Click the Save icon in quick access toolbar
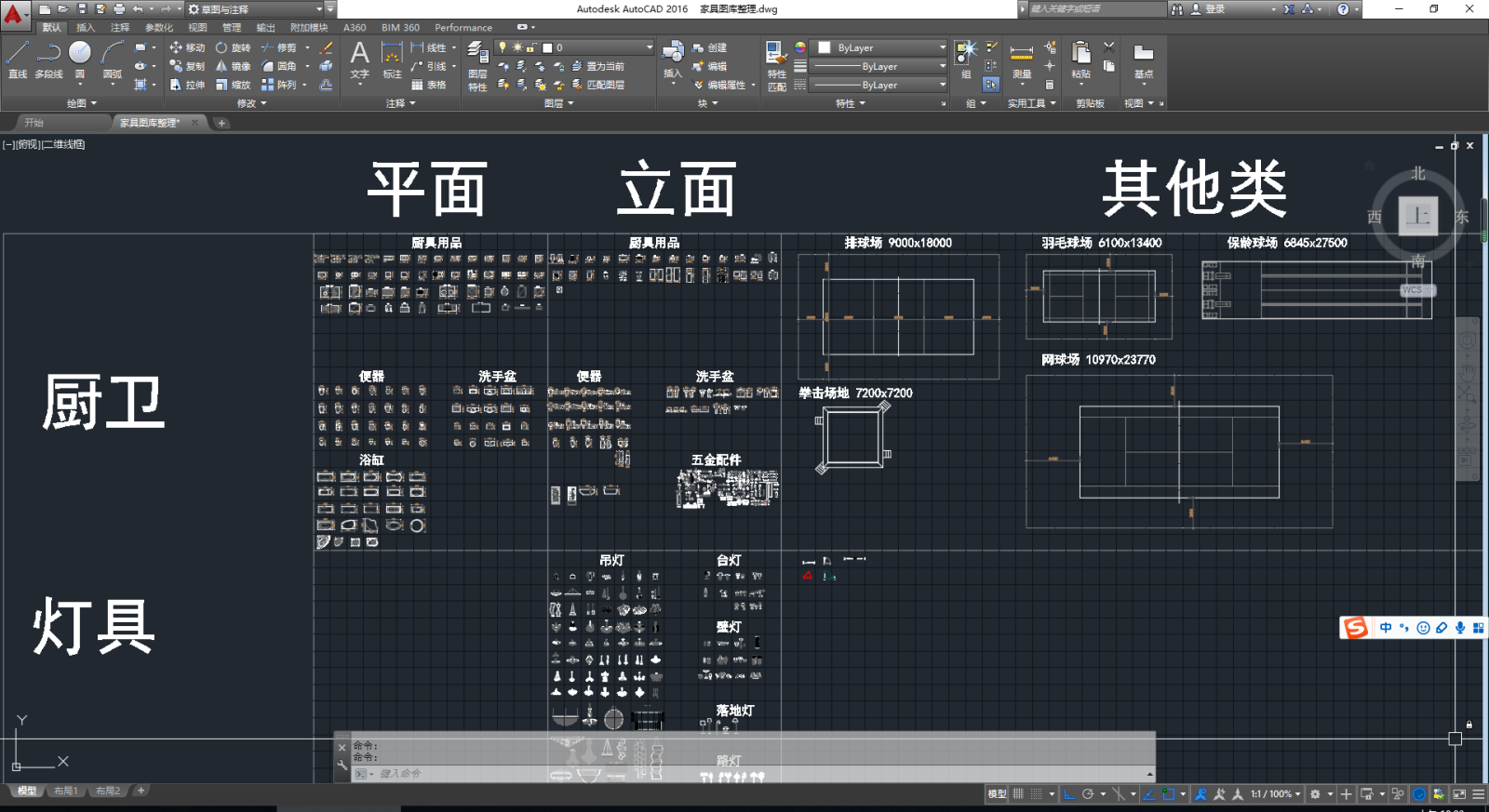Screen dimensions: 1489x812 (82, 9)
